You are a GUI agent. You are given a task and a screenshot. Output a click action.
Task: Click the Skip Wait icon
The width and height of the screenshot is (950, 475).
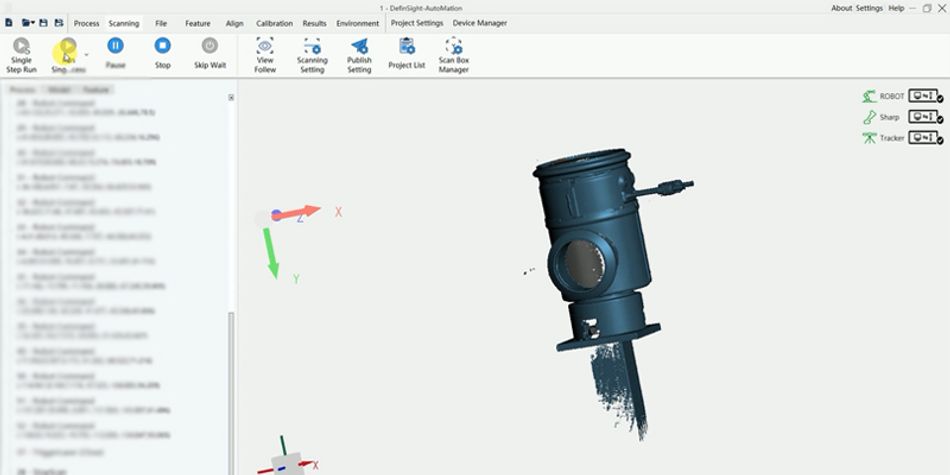tap(209, 46)
